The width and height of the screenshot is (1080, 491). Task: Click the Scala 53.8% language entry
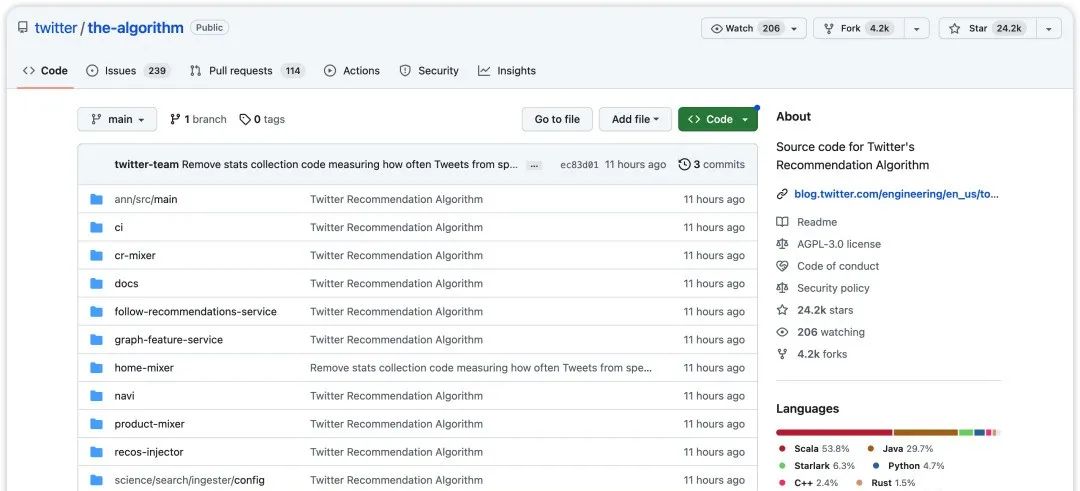[815, 448]
